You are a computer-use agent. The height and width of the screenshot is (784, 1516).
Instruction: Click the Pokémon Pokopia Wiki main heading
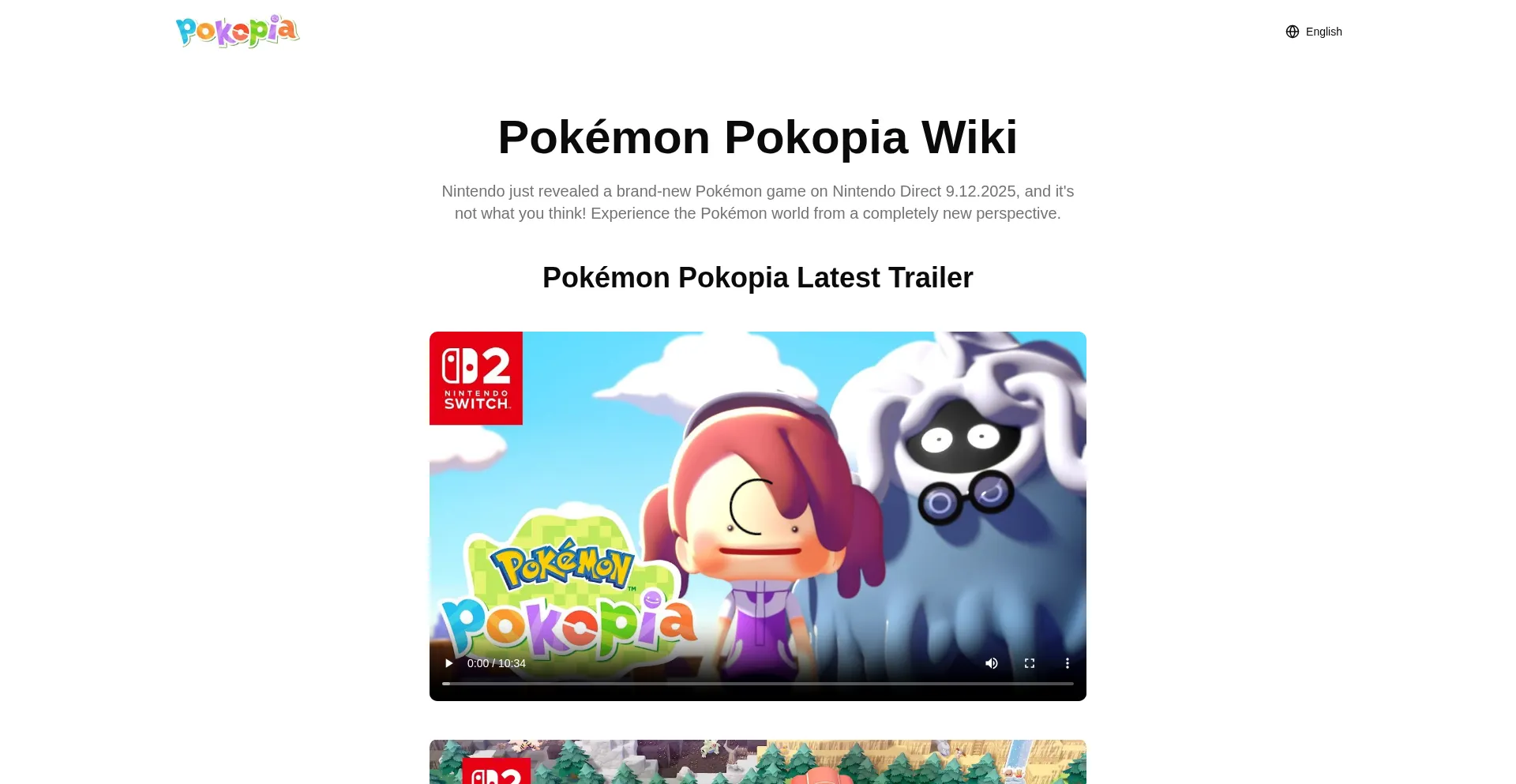(758, 137)
